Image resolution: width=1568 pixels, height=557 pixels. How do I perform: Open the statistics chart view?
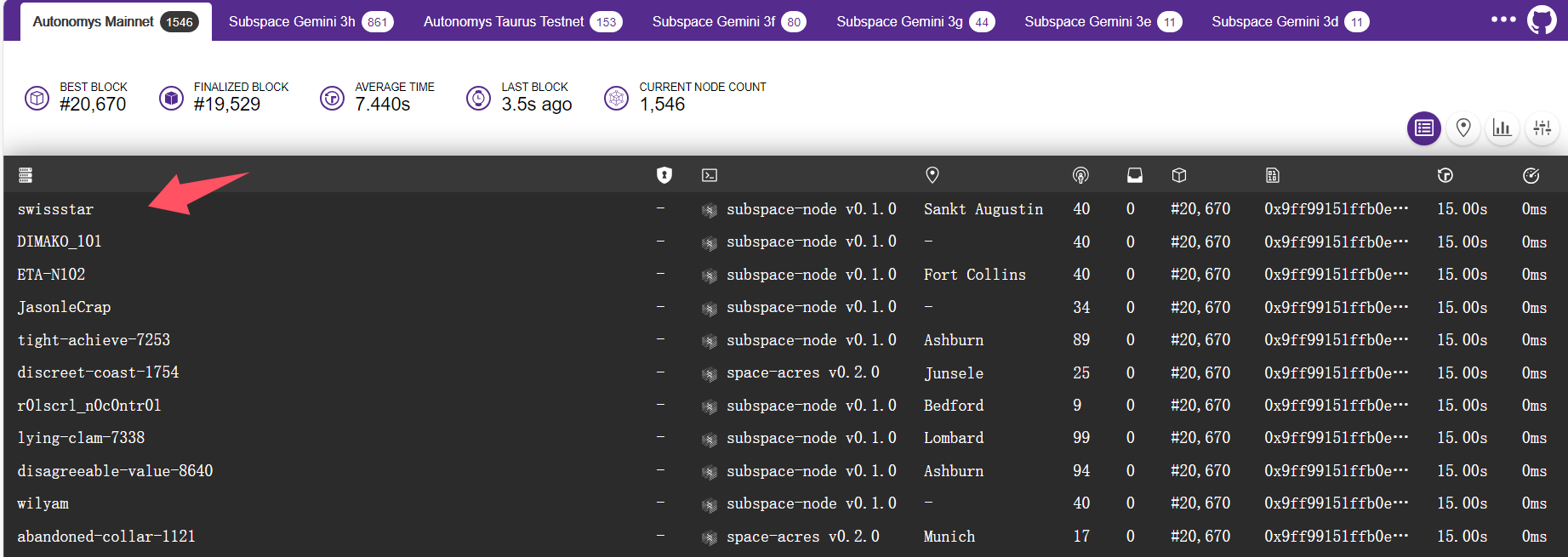(1502, 128)
